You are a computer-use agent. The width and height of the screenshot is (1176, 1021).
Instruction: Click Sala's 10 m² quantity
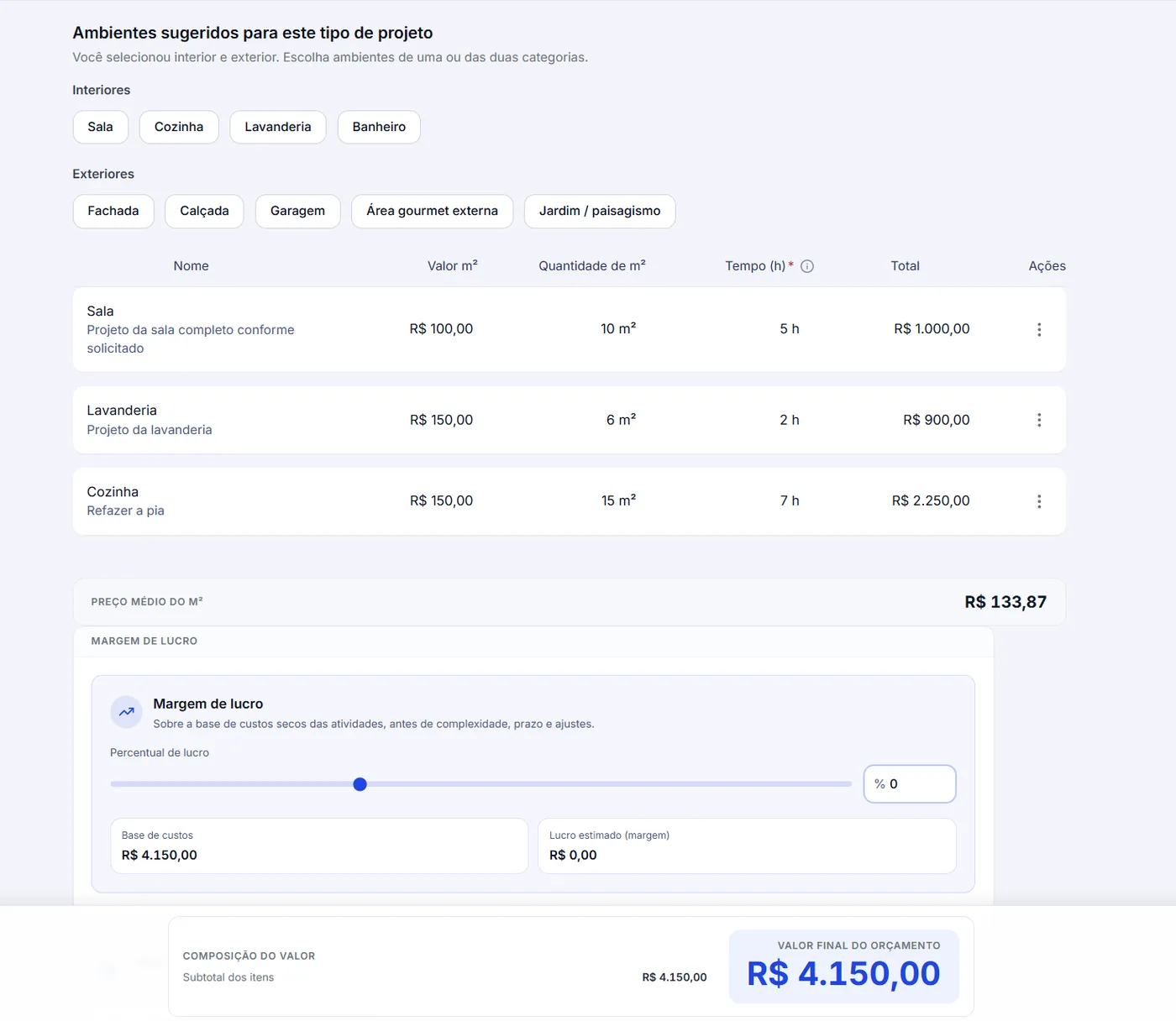pyautogui.click(x=618, y=329)
